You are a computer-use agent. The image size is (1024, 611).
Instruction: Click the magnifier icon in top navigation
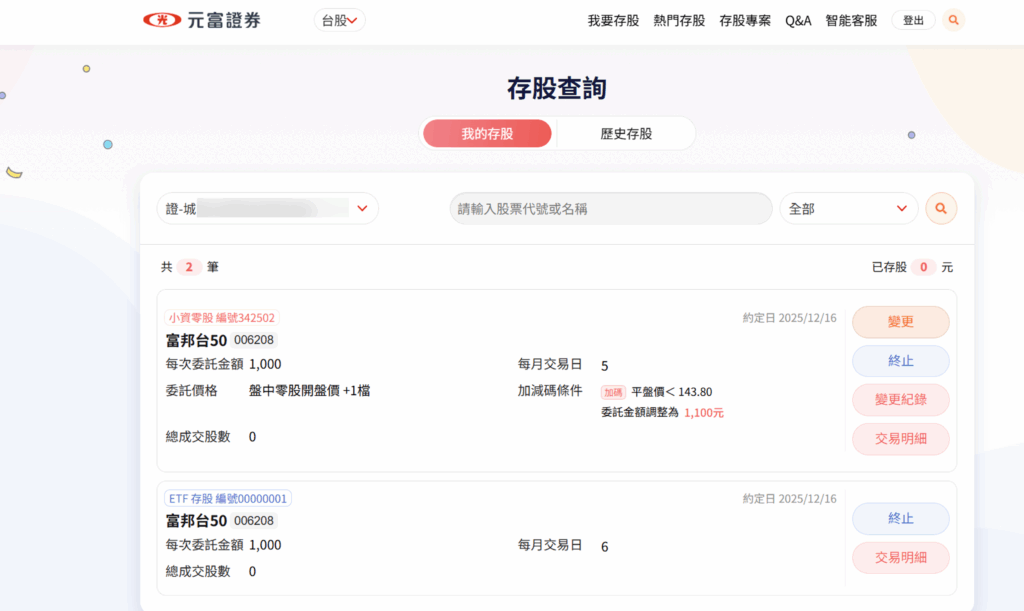[953, 20]
